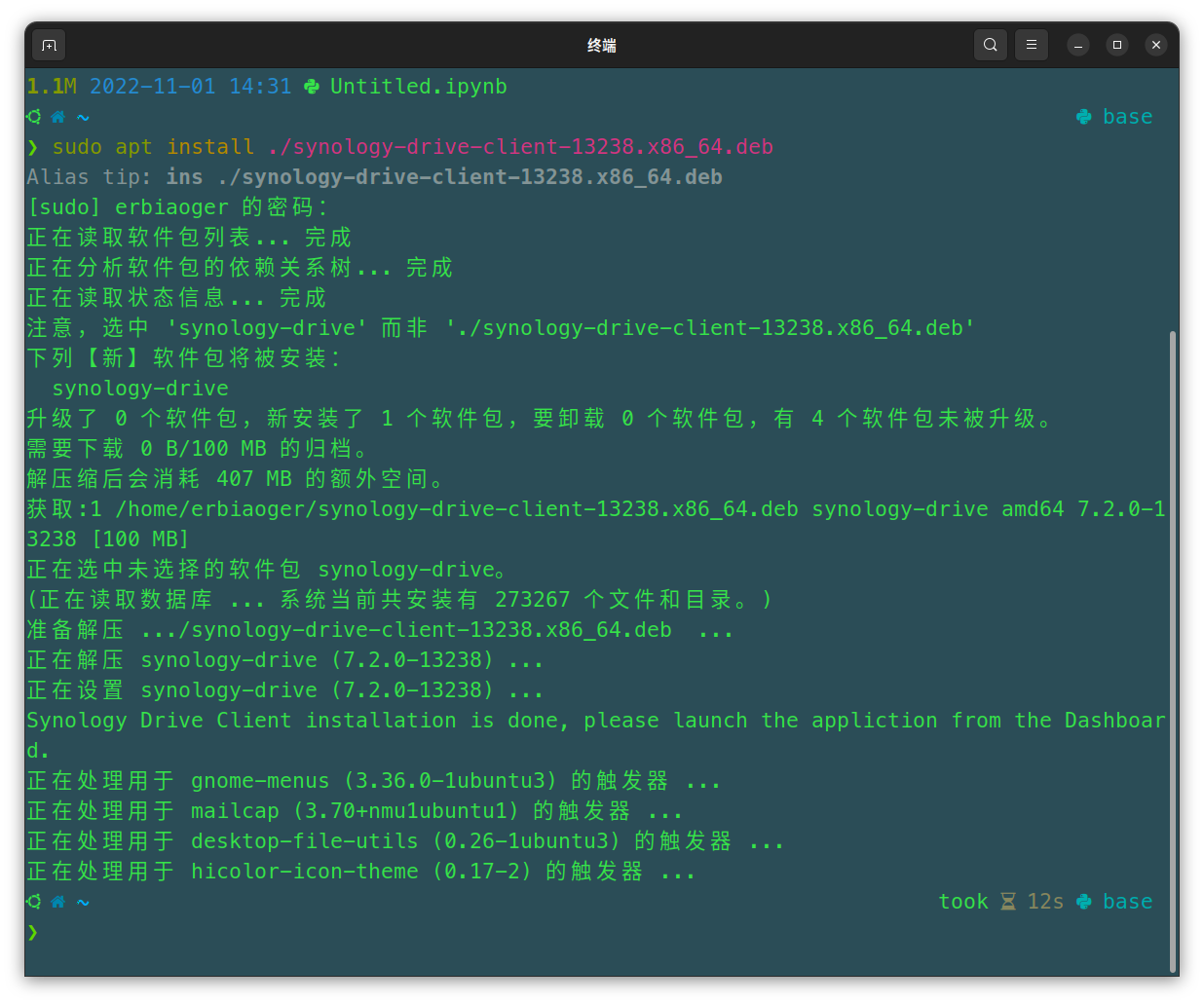Viewport: 1204px width, 1004px height.
Task: Click the desktop-file-utils trigger line
Action: tap(405, 841)
